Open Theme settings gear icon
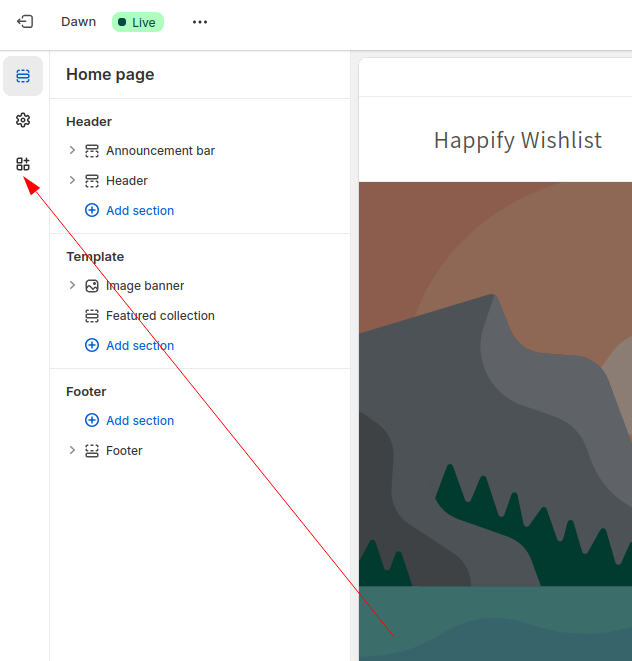 coord(23,120)
